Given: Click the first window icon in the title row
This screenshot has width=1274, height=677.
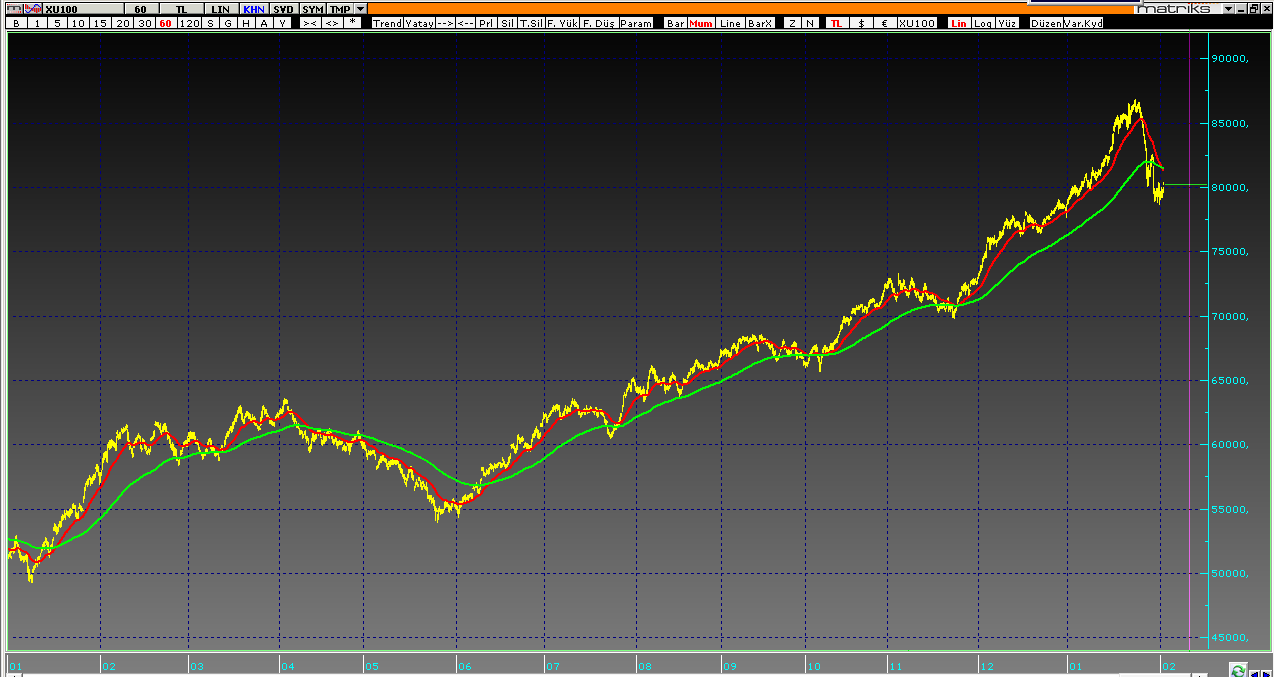Looking at the screenshot, I should pyautogui.click(x=13, y=9).
